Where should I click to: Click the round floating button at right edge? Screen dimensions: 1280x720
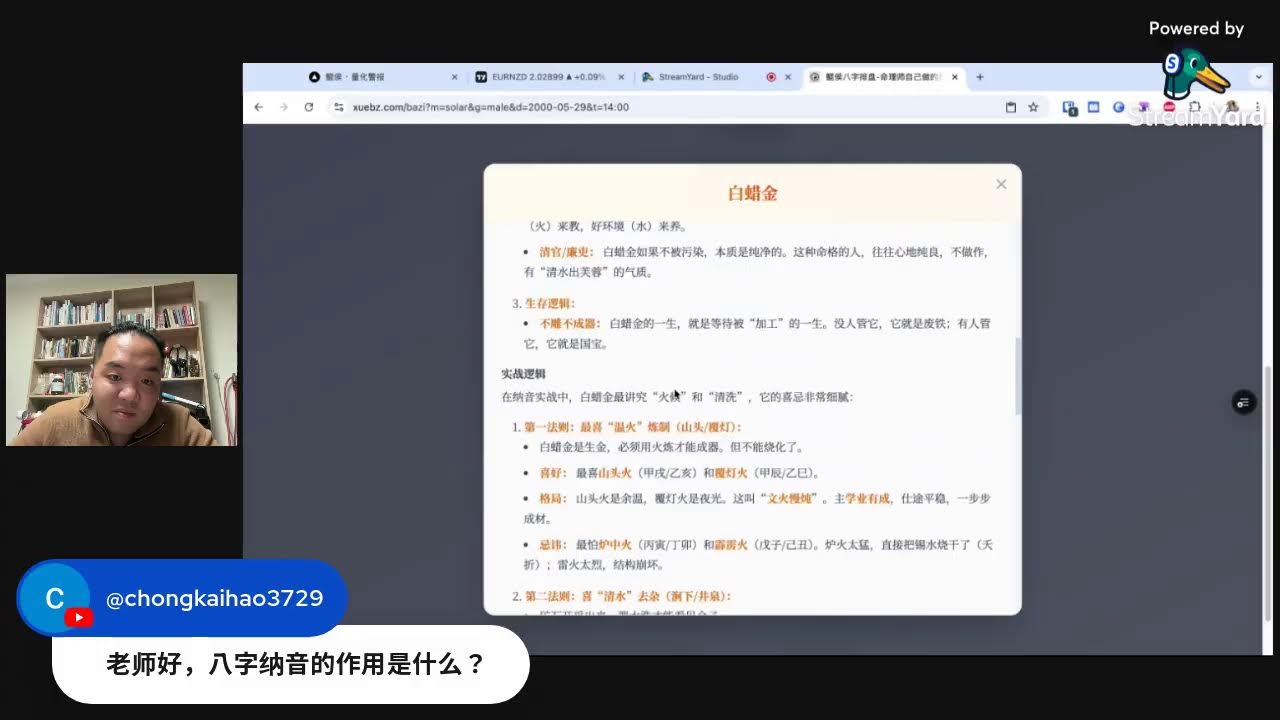[1243, 402]
